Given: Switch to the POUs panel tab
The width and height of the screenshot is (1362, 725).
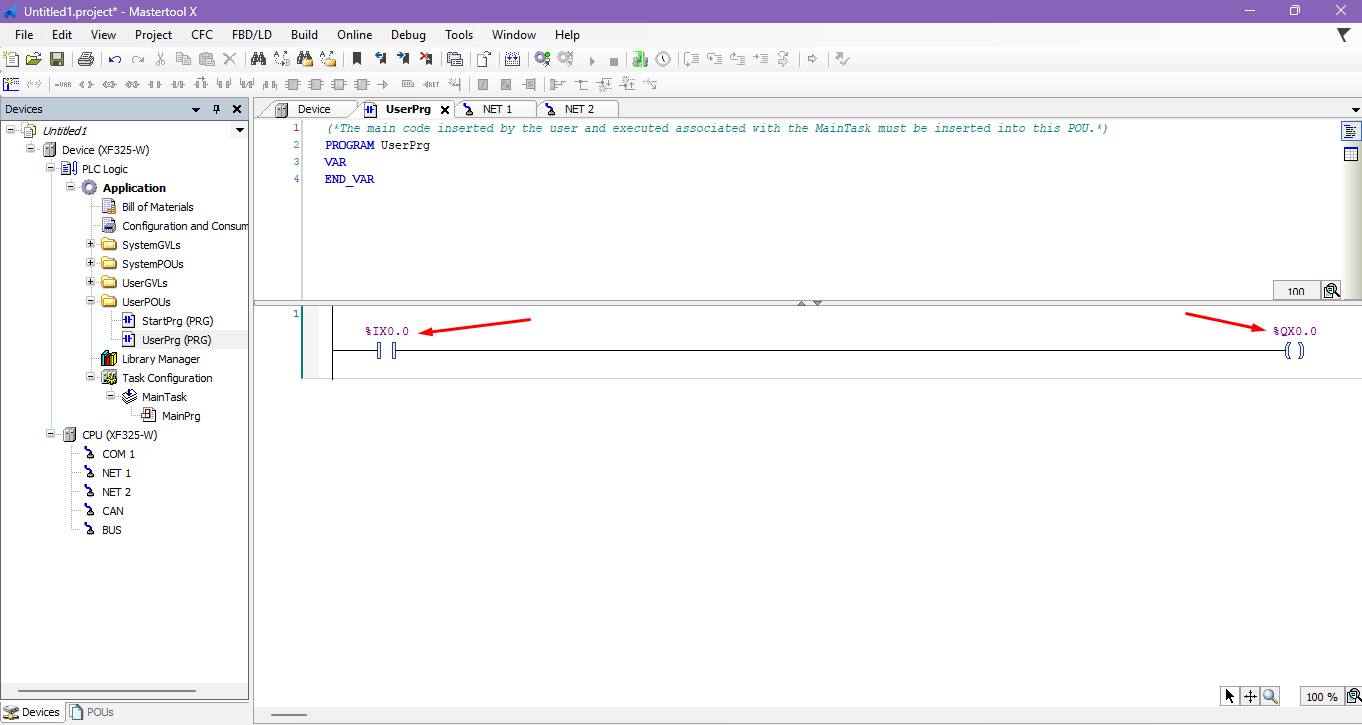Looking at the screenshot, I should (x=92, y=712).
